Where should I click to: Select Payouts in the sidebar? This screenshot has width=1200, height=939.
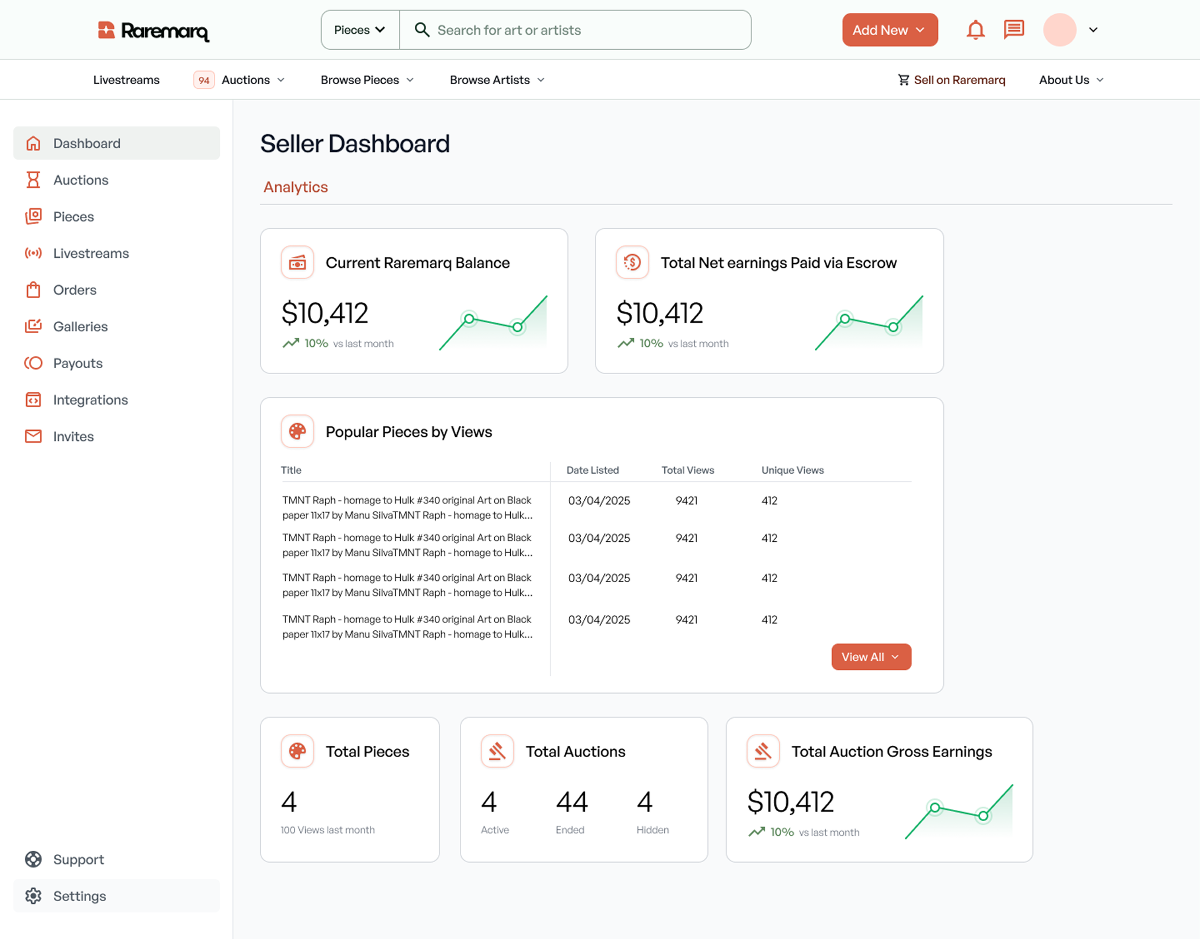(77, 363)
